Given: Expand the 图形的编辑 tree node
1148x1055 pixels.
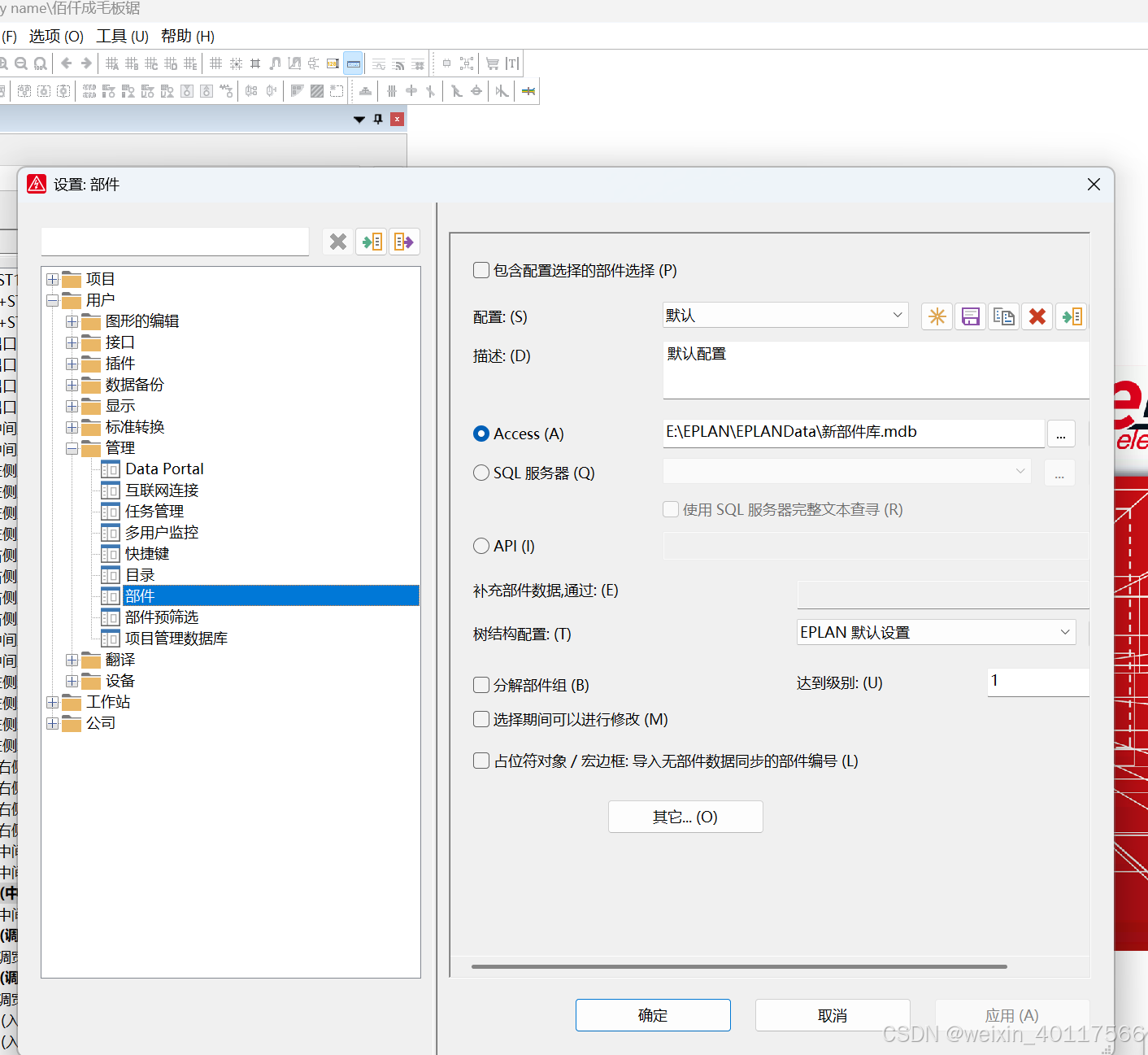Looking at the screenshot, I should click(72, 321).
